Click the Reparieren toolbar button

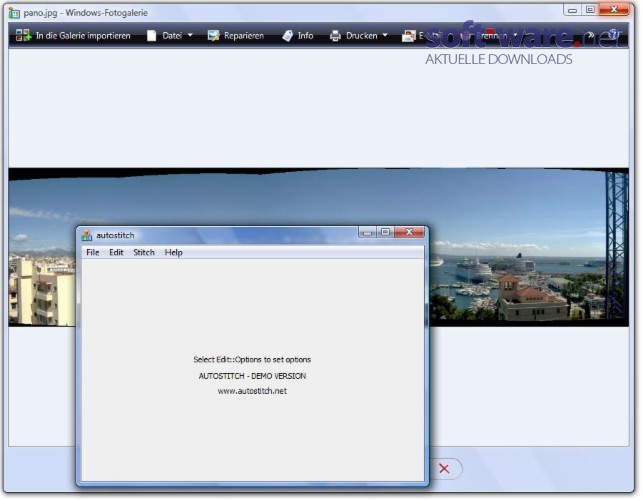tap(236, 36)
